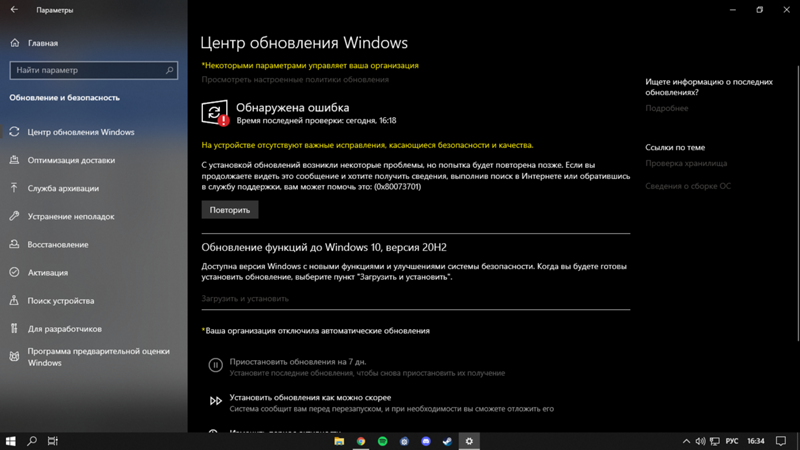The width and height of the screenshot is (800, 450).
Task: Open the blue app icon left of Discord
Action: 404,441
